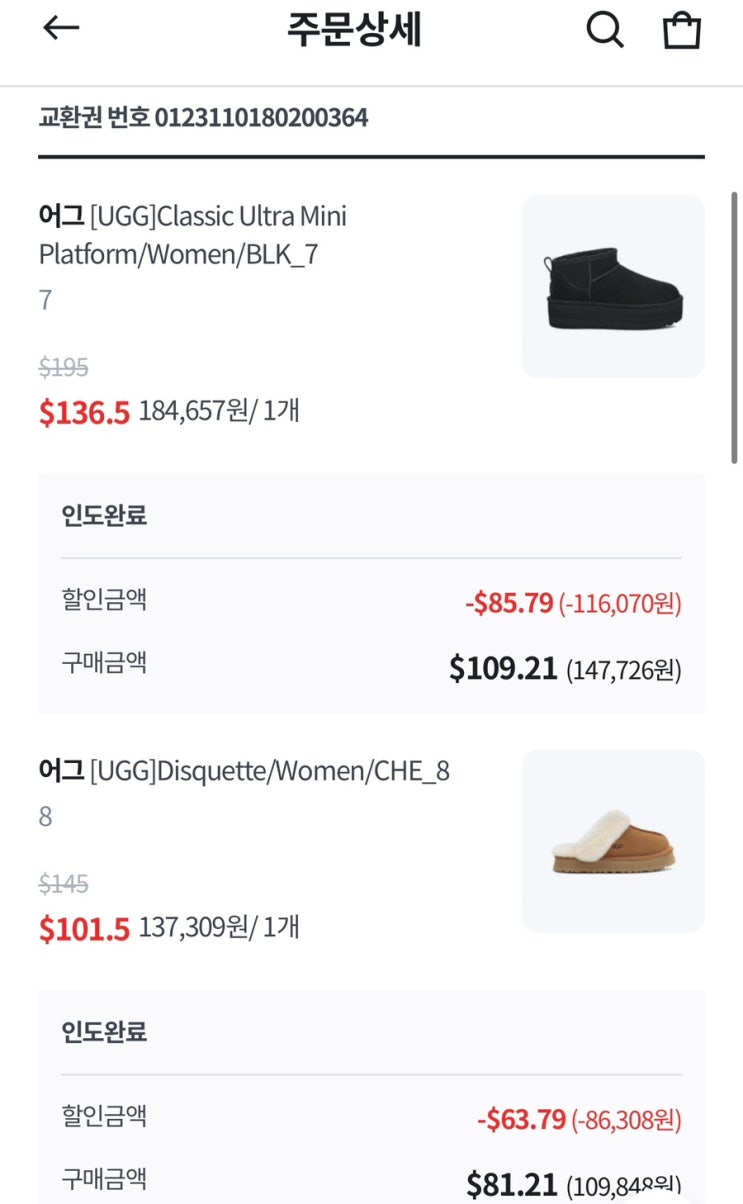Screen dimensions: 743x1204
Task: Tap the back arrow icon
Action: tap(60, 29)
